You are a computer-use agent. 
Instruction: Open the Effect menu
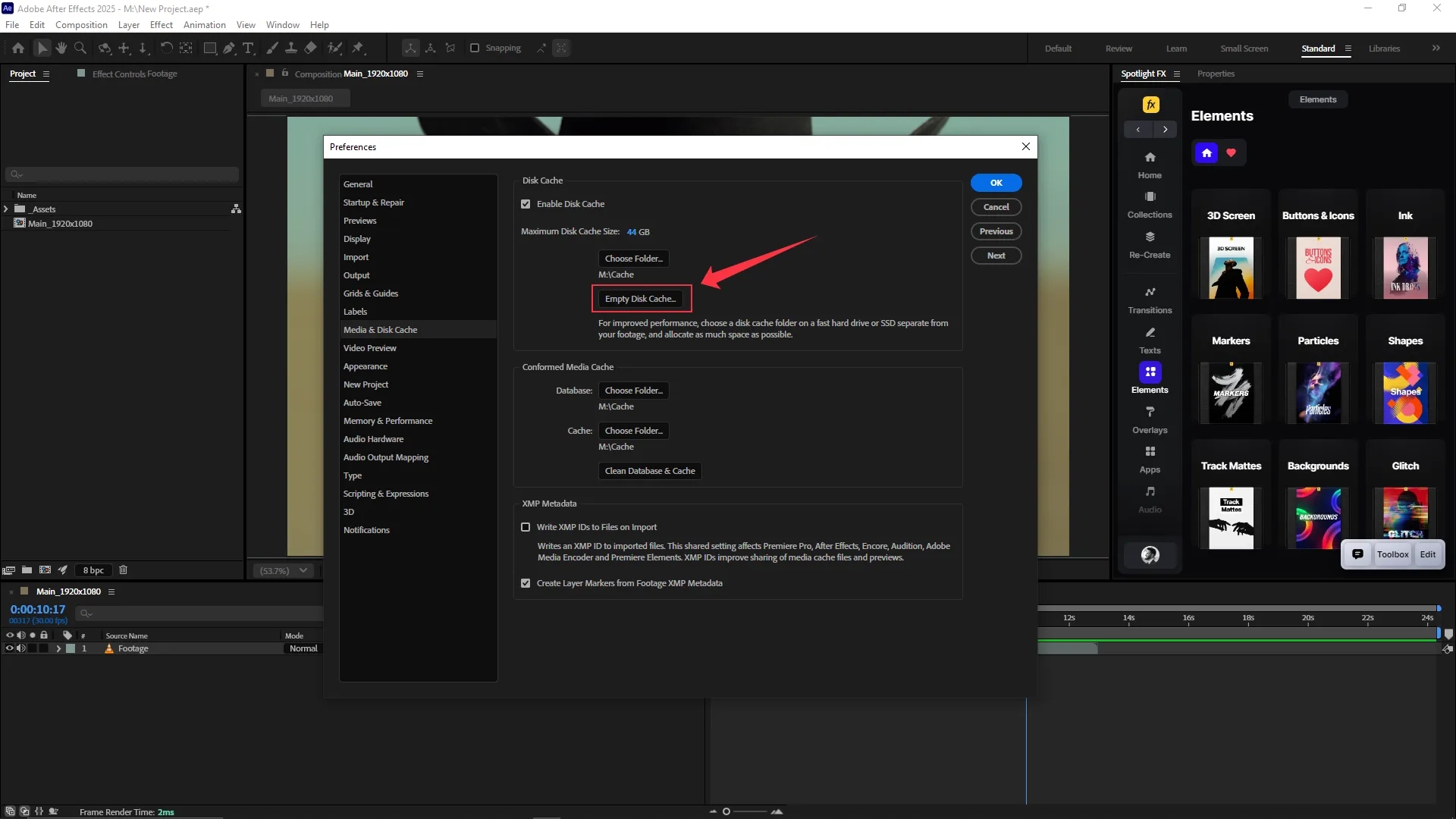(x=162, y=25)
